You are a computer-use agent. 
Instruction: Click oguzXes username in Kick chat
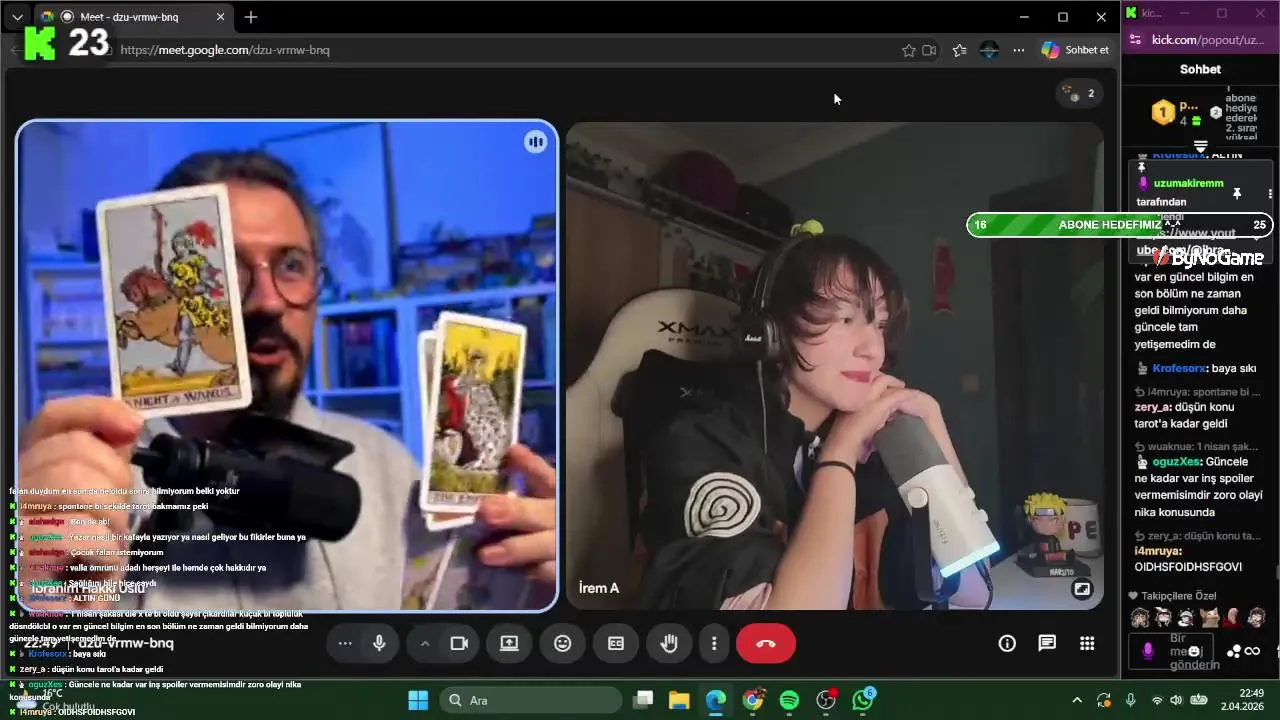tap(1176, 462)
